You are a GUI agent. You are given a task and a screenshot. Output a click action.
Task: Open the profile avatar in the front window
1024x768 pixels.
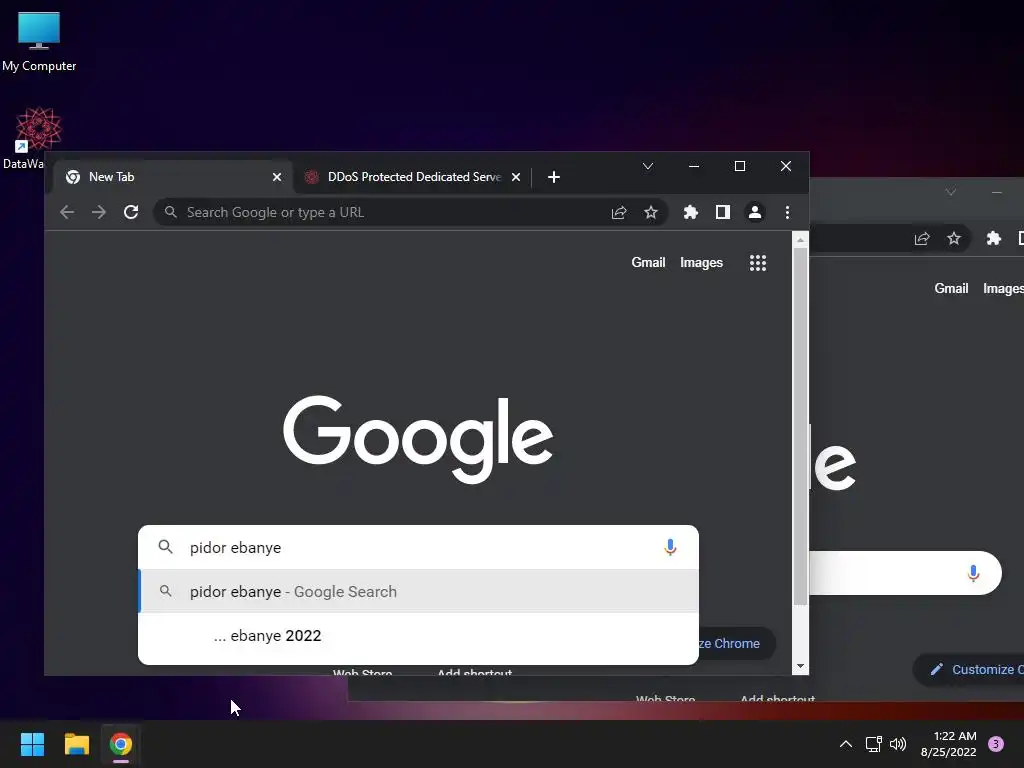point(755,212)
